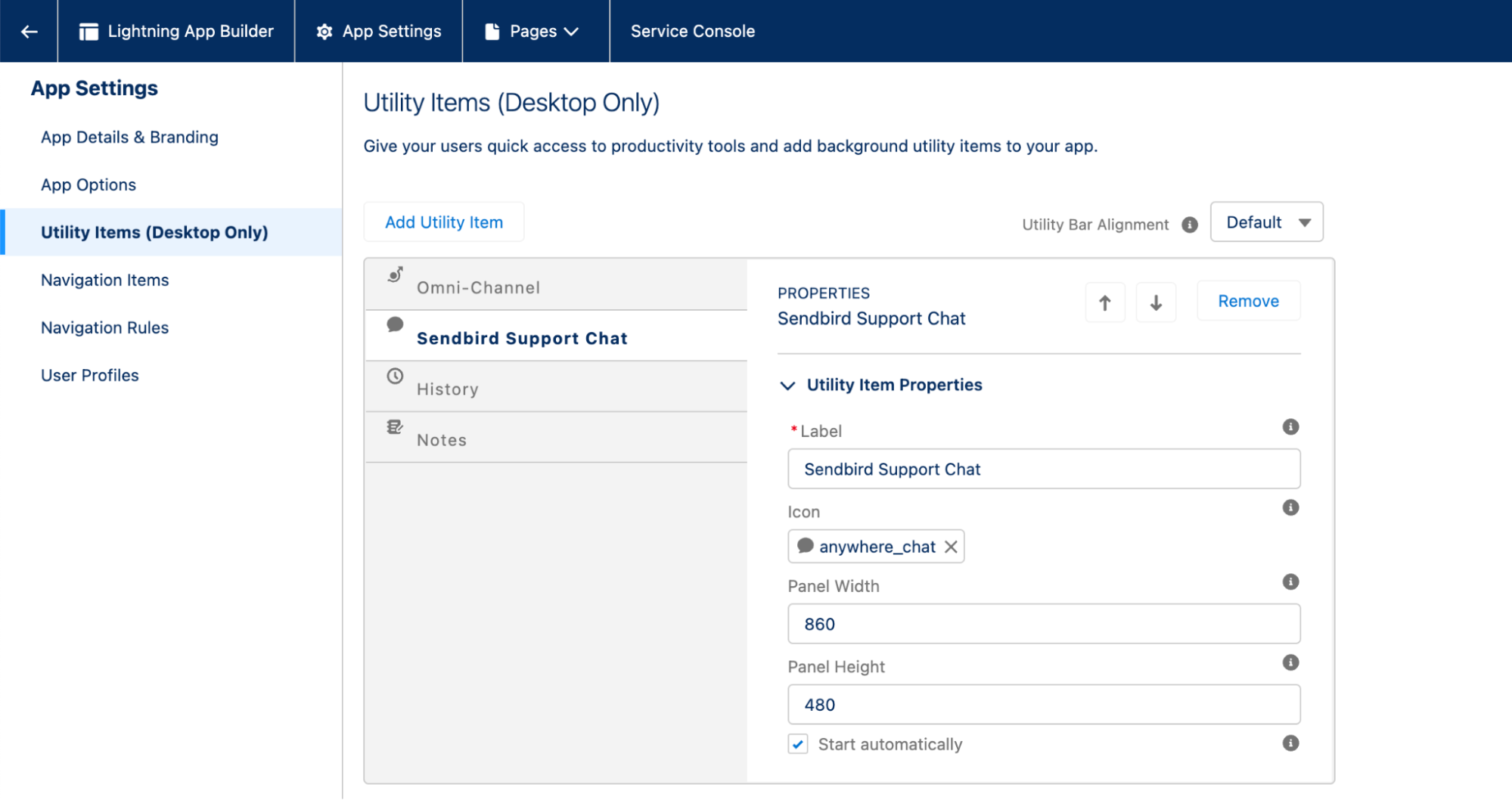Open the App Settings tab
The height and width of the screenshot is (800, 1512).
(x=378, y=31)
